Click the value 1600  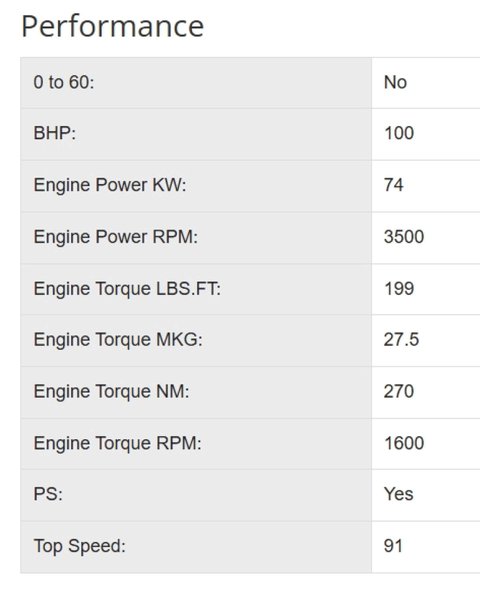(404, 443)
